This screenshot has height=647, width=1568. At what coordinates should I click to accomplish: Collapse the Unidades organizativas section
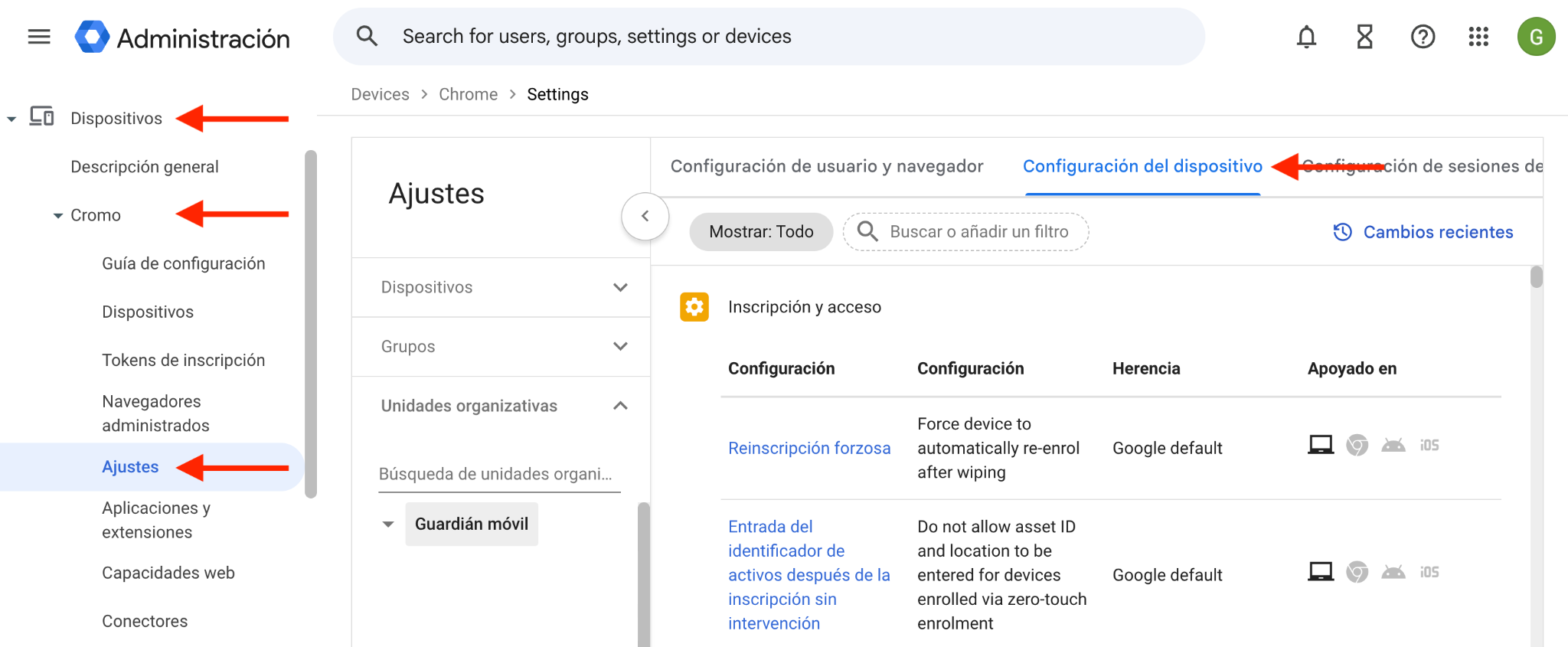tap(620, 406)
